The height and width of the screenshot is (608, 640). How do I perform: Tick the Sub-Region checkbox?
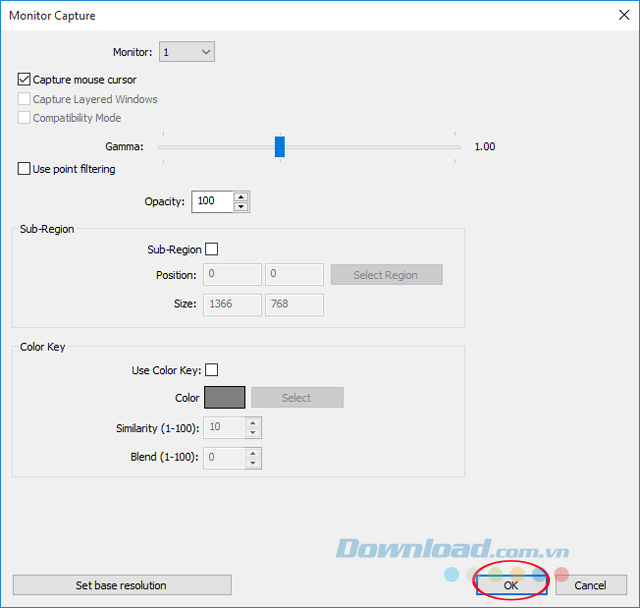tap(211, 249)
